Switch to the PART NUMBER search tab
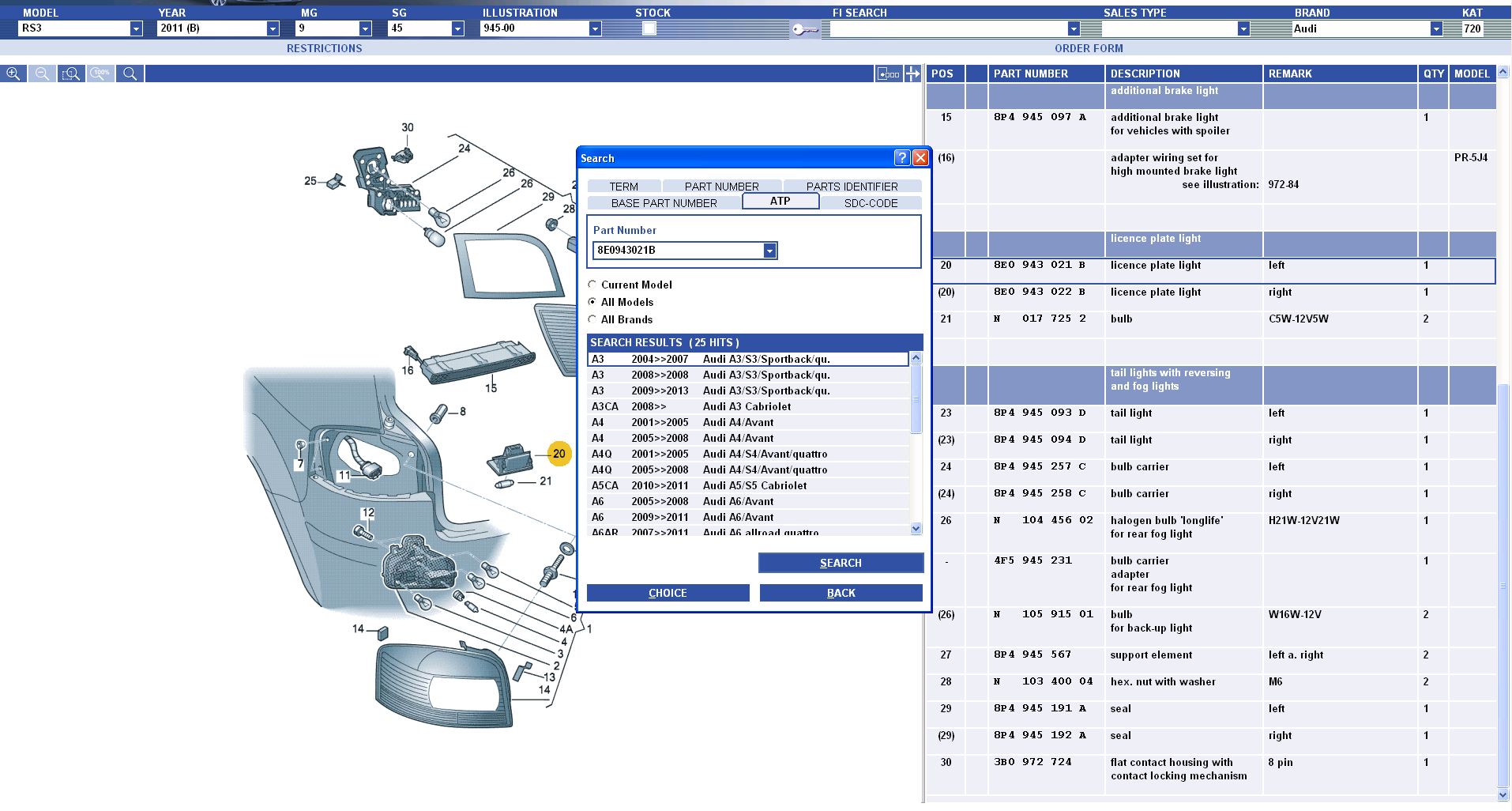The width and height of the screenshot is (1512, 811). click(x=721, y=187)
